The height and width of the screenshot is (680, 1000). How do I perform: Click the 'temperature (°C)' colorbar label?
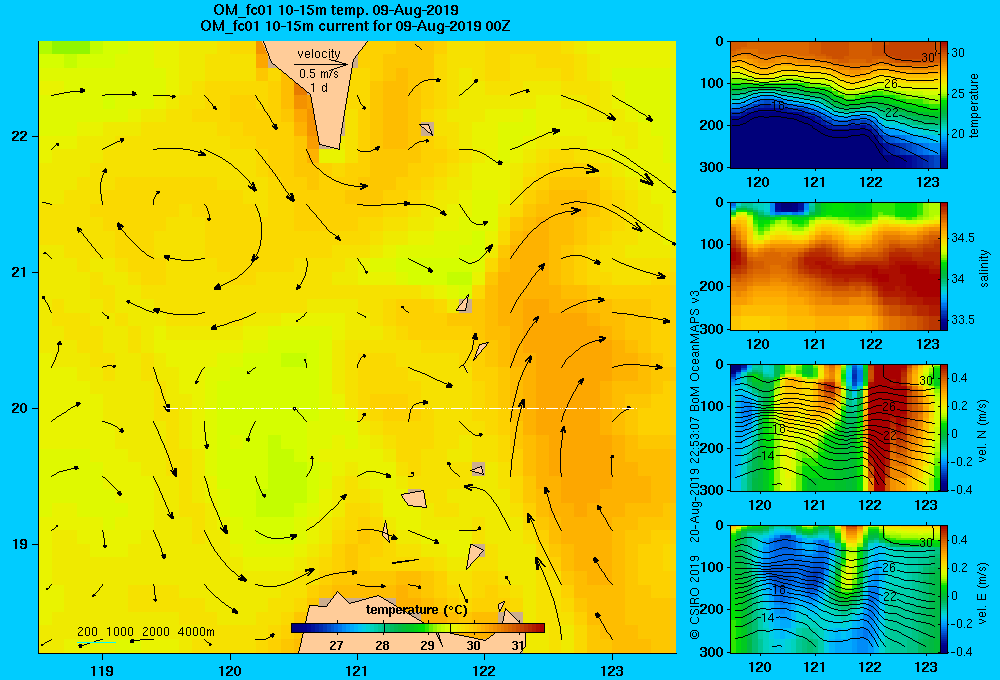click(x=416, y=610)
